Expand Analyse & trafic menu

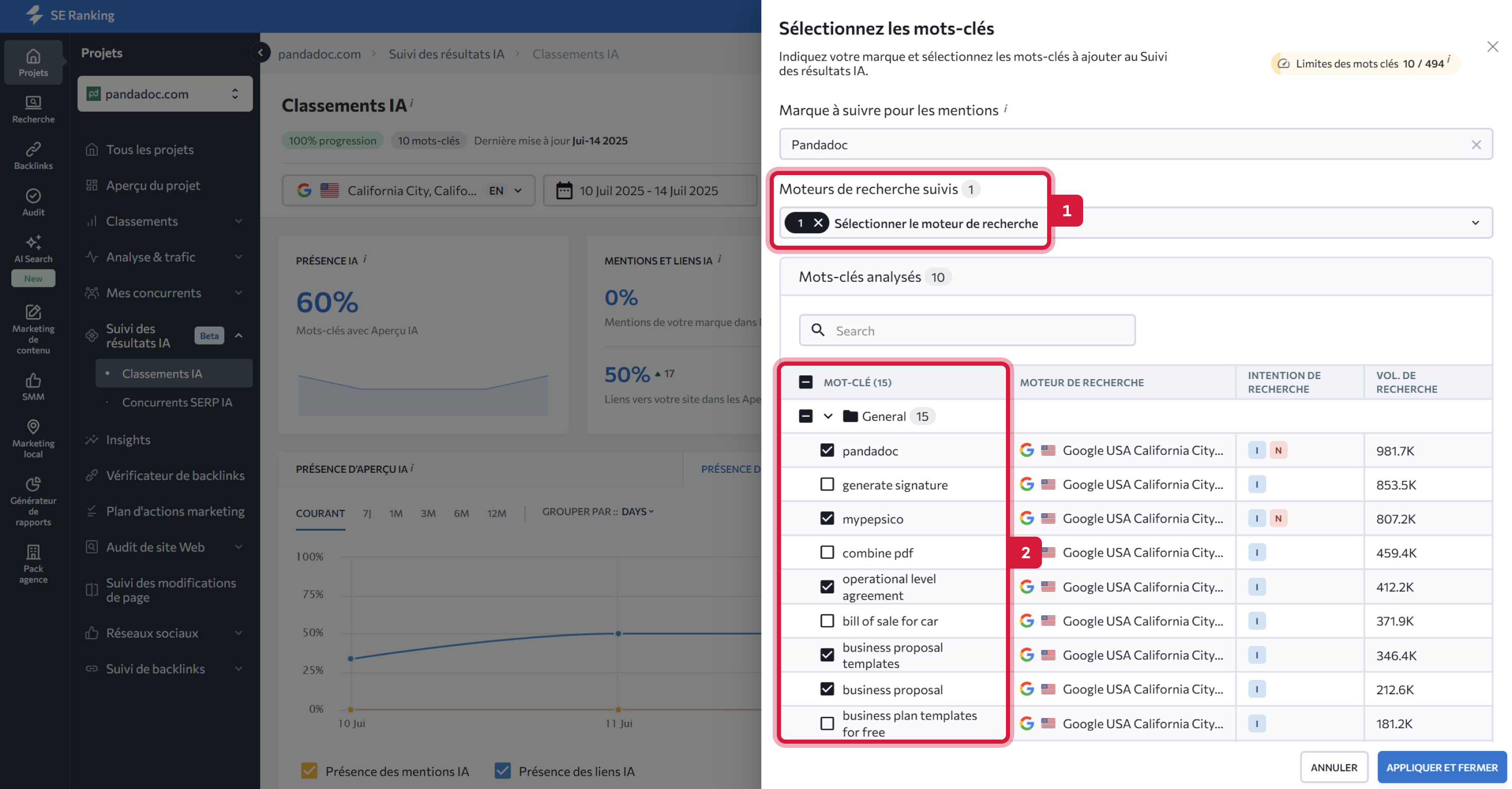[x=238, y=256]
